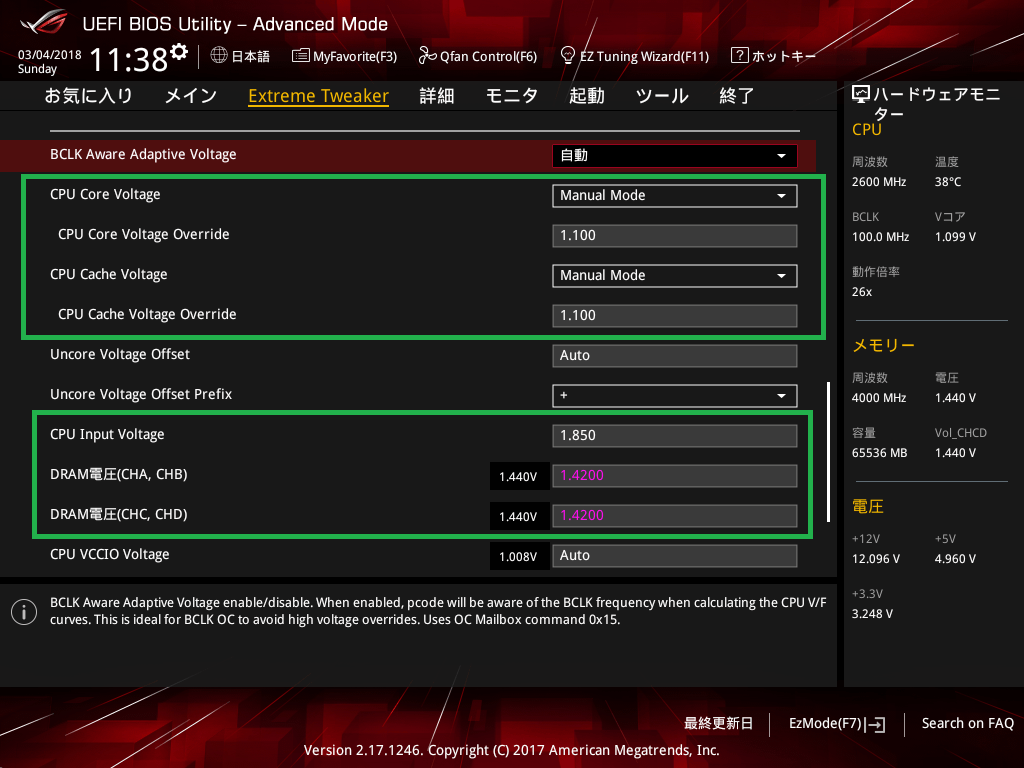Open BCLK Aware Adaptive Voltage dropdown
Image resolution: width=1024 pixels, height=768 pixels.
coord(675,156)
